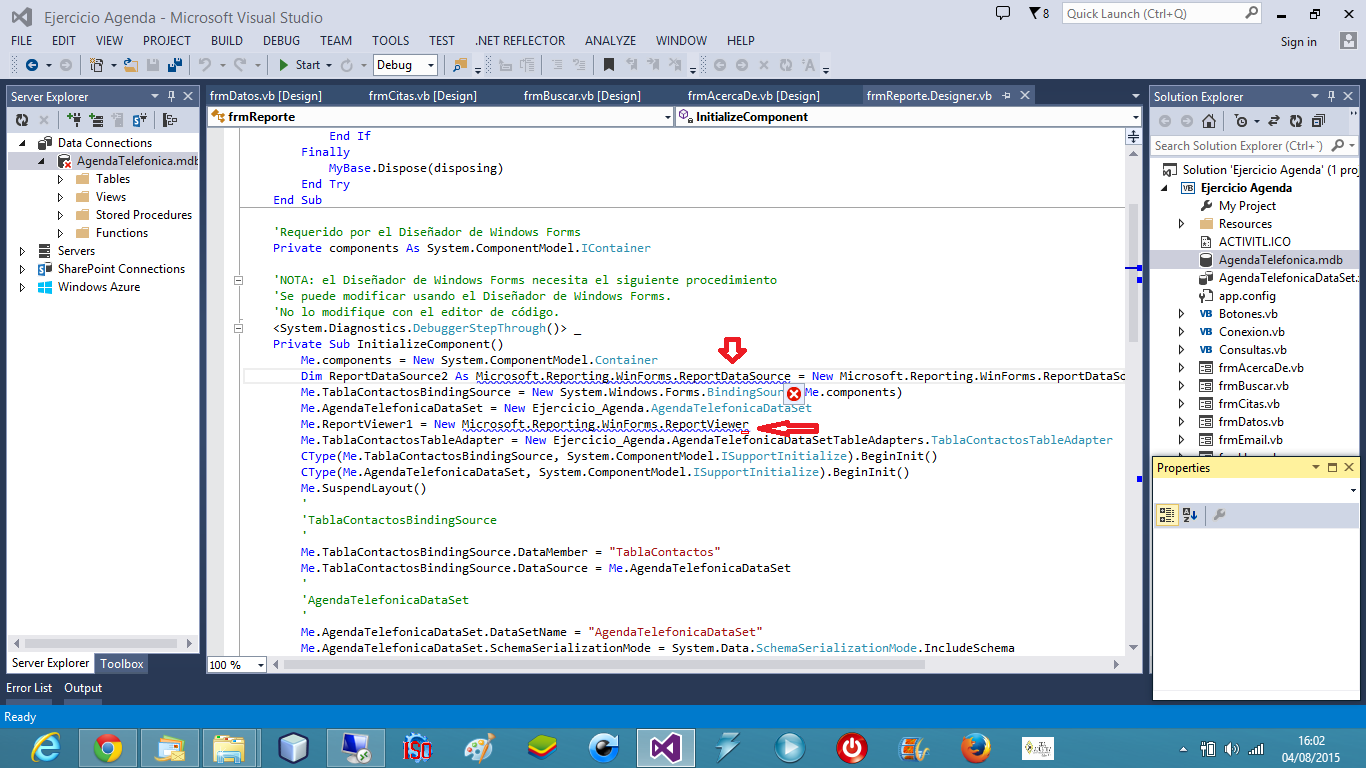Open Firefox from the Windows taskbar

pos(974,748)
